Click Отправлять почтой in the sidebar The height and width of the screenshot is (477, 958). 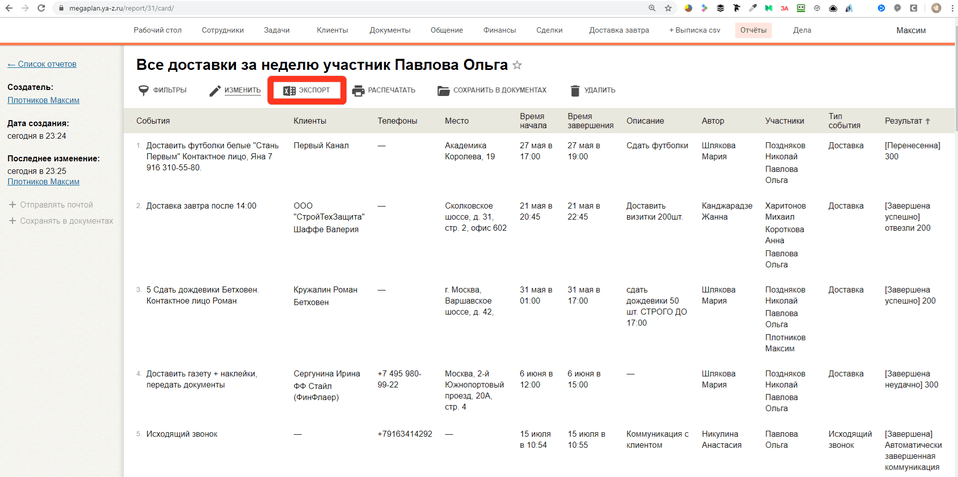(x=56, y=205)
